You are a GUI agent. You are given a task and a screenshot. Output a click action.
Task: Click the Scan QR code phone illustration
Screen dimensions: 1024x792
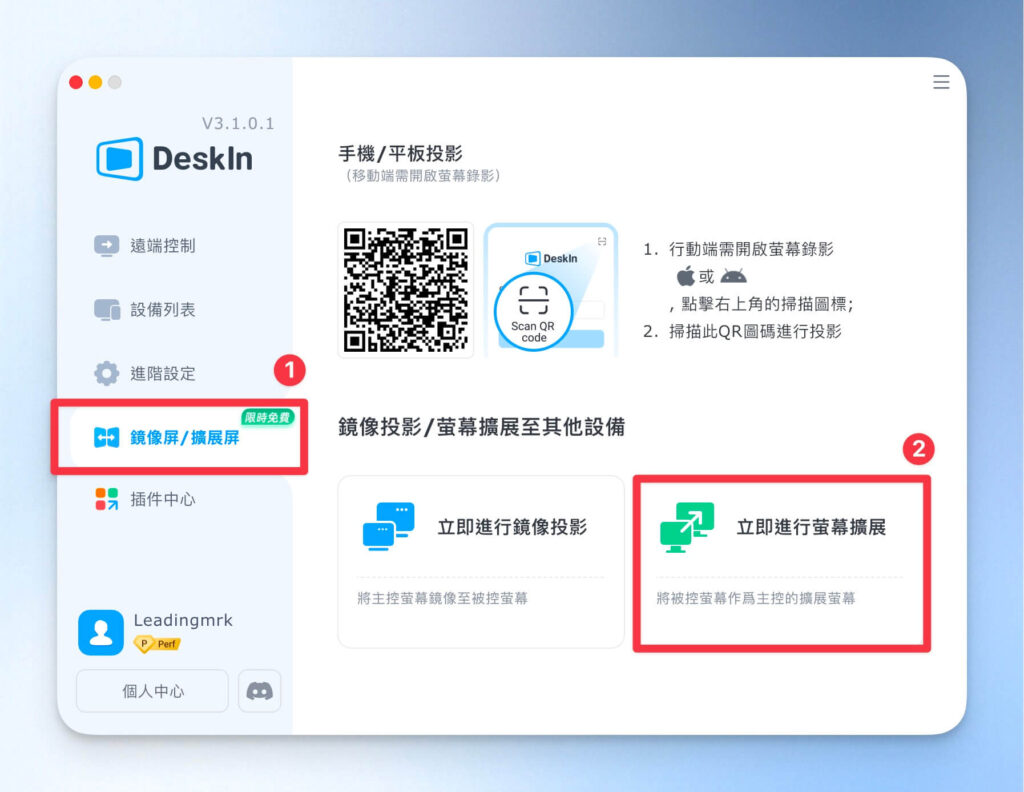pyautogui.click(x=551, y=290)
